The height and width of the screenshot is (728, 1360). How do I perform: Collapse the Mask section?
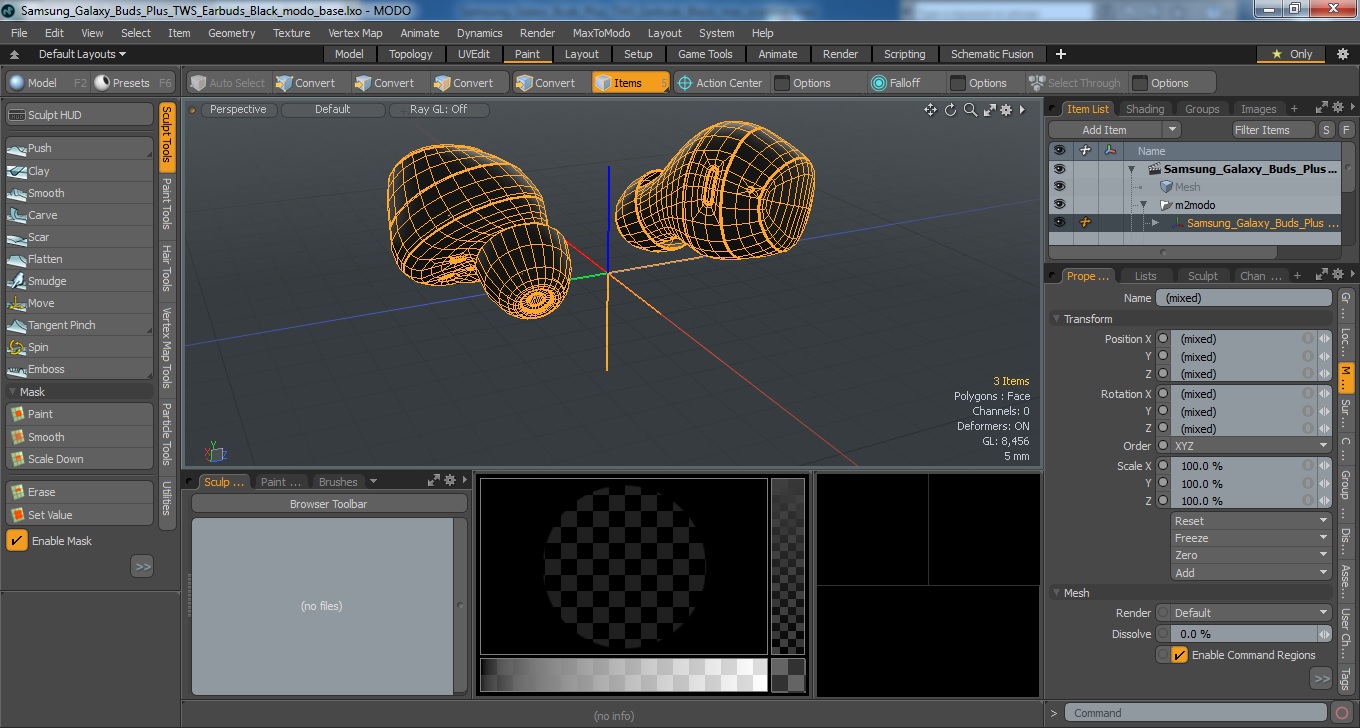pyautogui.click(x=13, y=392)
